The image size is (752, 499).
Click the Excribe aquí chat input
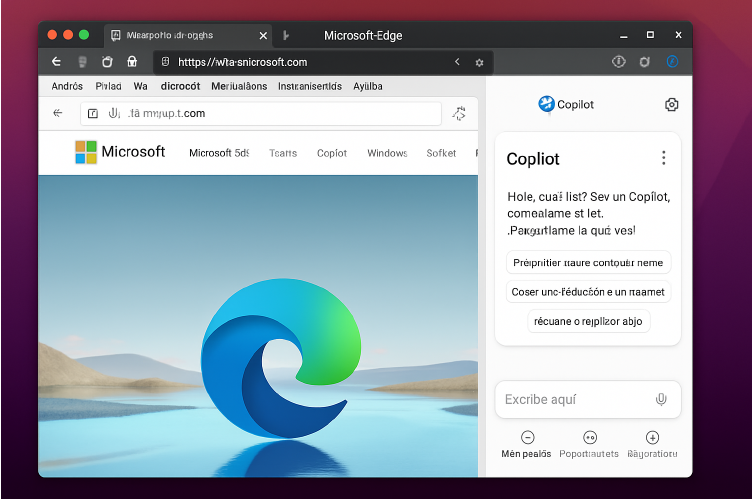588,399
